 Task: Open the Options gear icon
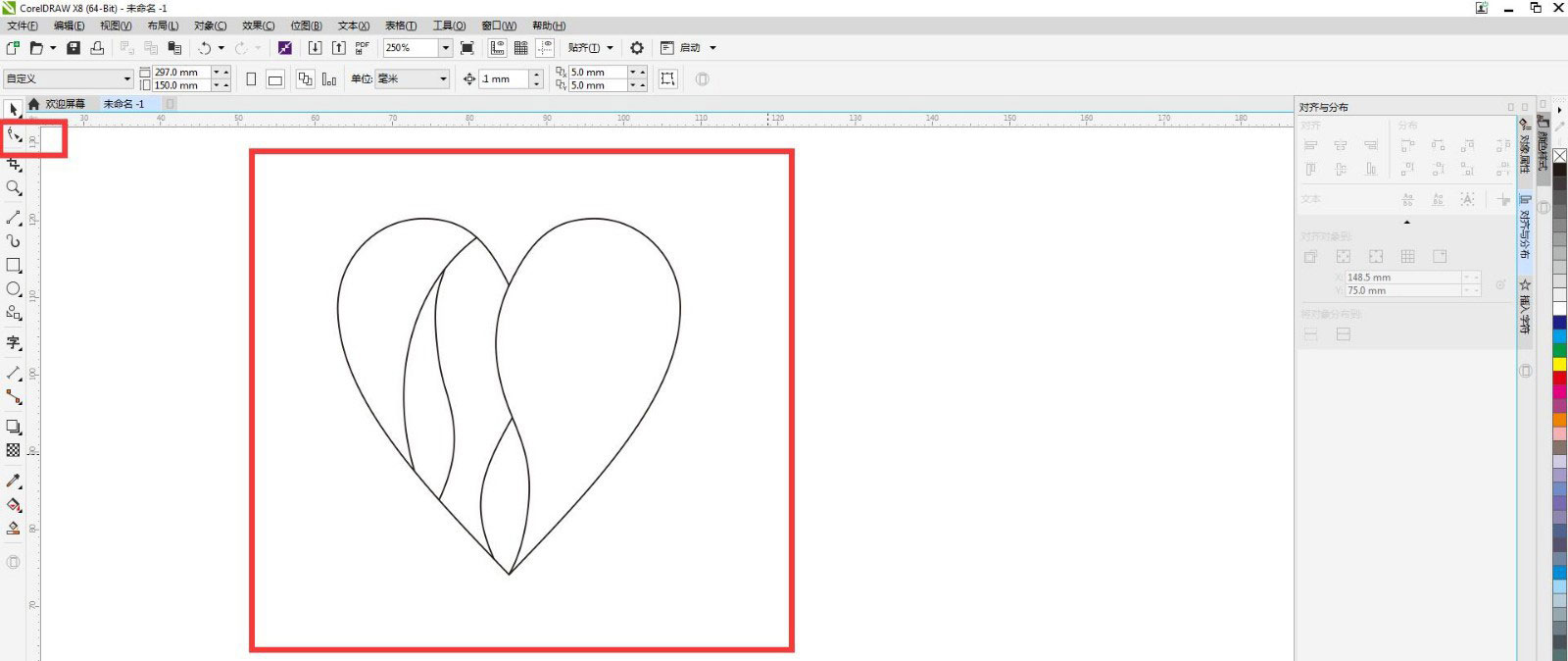637,48
